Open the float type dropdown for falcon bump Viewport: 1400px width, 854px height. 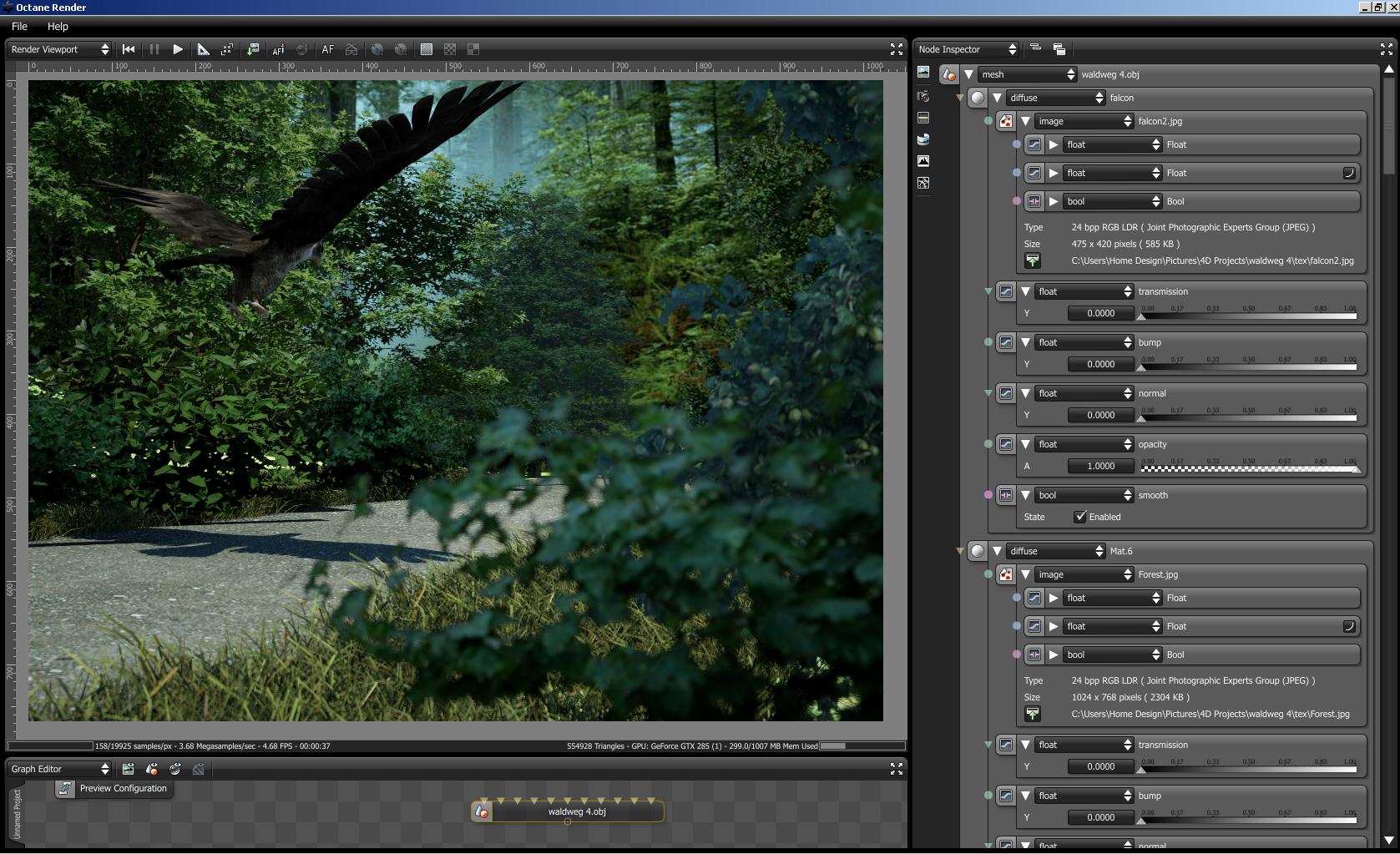(1084, 342)
